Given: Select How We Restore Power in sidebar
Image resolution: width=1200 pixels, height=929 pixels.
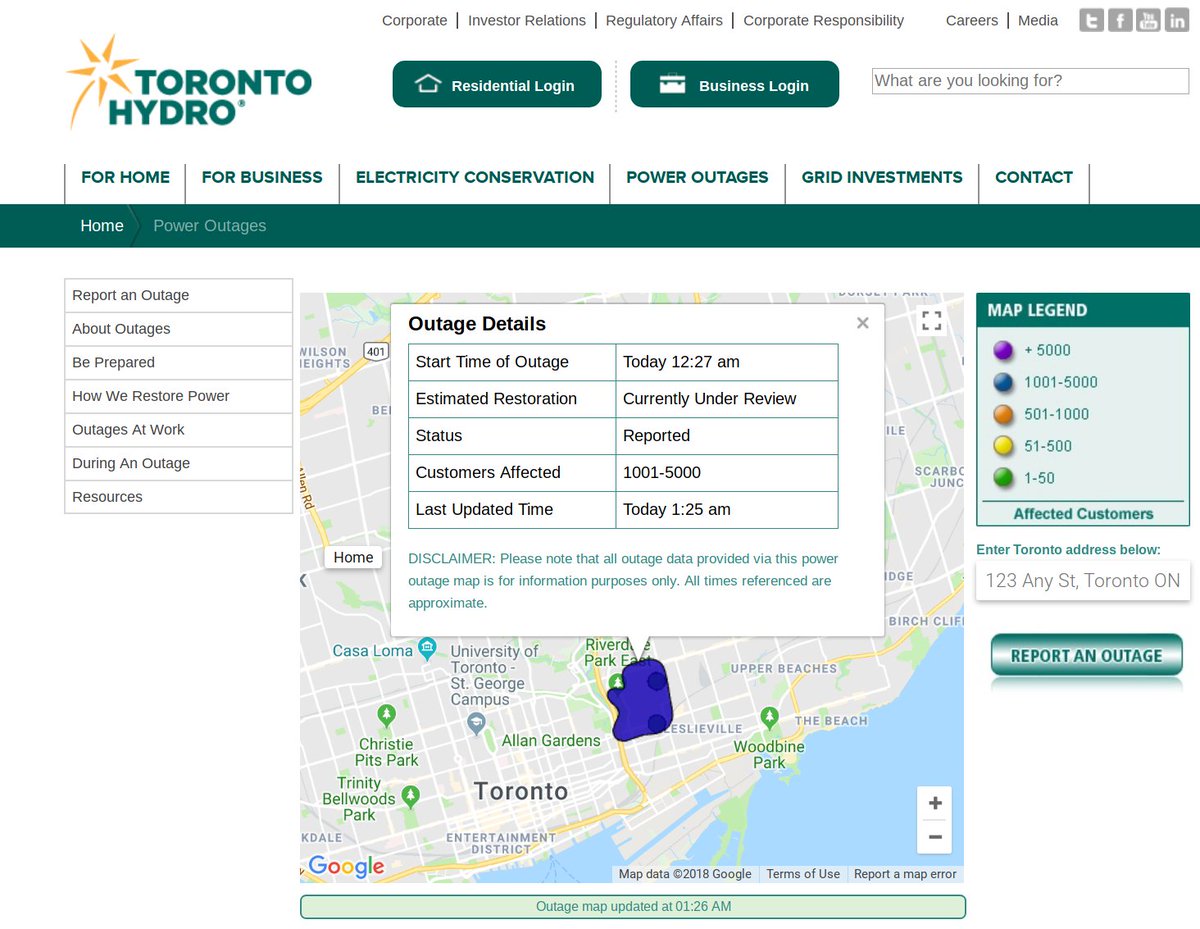Looking at the screenshot, I should pos(179,396).
